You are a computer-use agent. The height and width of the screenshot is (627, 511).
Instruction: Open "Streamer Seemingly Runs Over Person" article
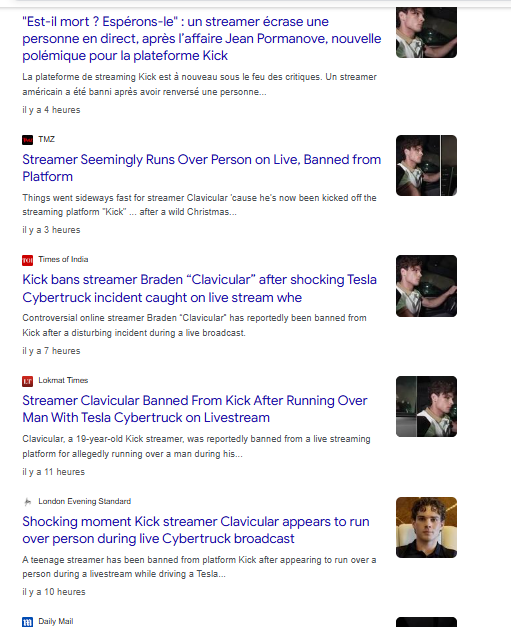pyautogui.click(x=202, y=168)
